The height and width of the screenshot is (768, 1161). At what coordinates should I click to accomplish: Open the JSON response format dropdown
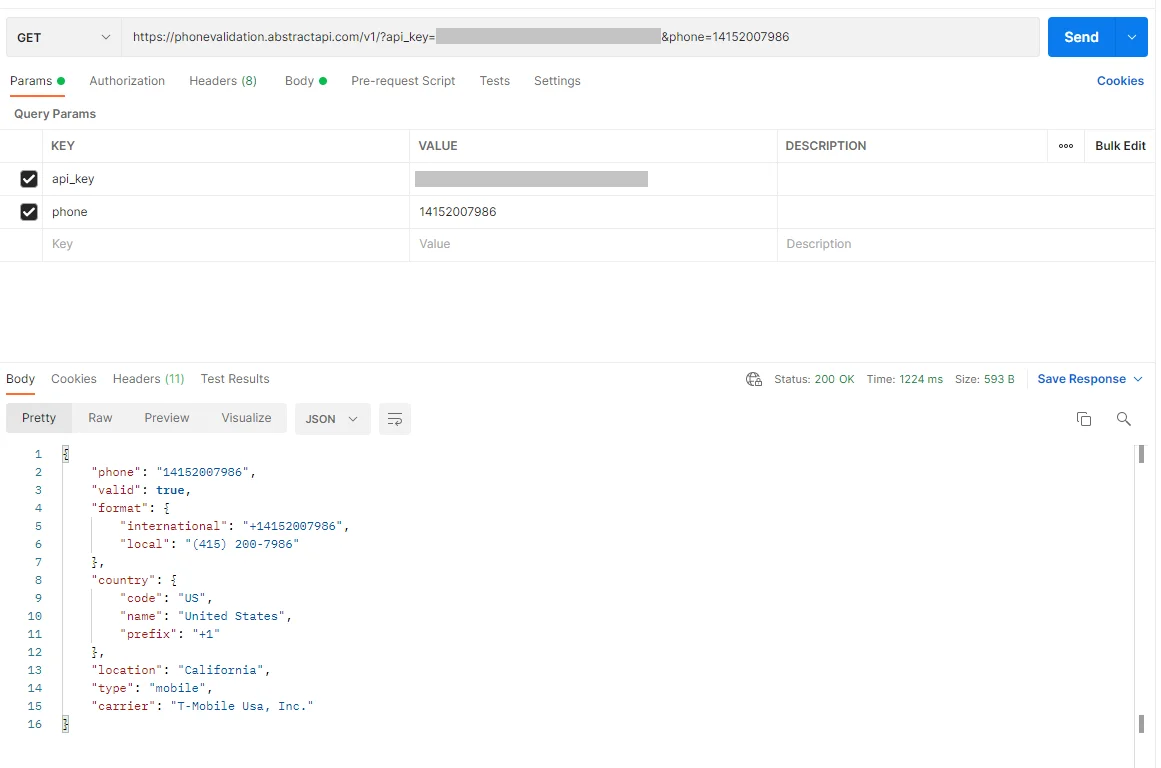(332, 419)
